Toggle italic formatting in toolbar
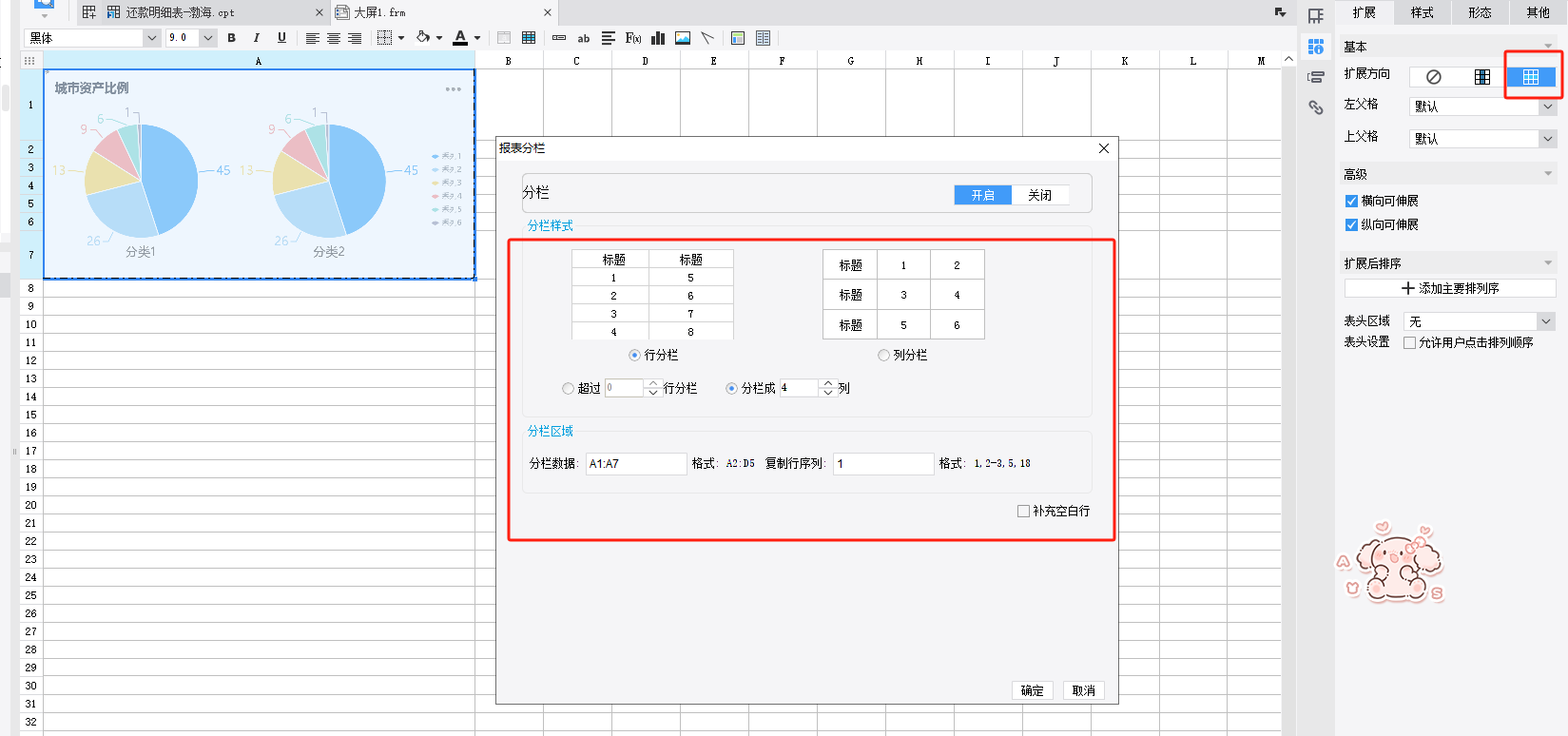This screenshot has width=1568, height=736. coord(256,38)
